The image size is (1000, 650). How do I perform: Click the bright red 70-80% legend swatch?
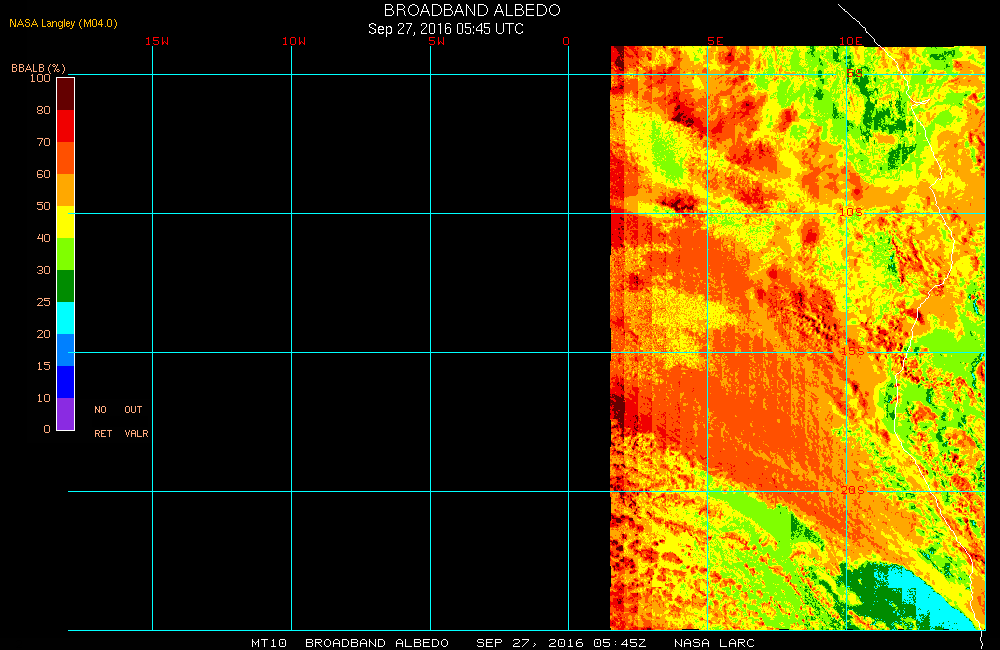click(66, 126)
